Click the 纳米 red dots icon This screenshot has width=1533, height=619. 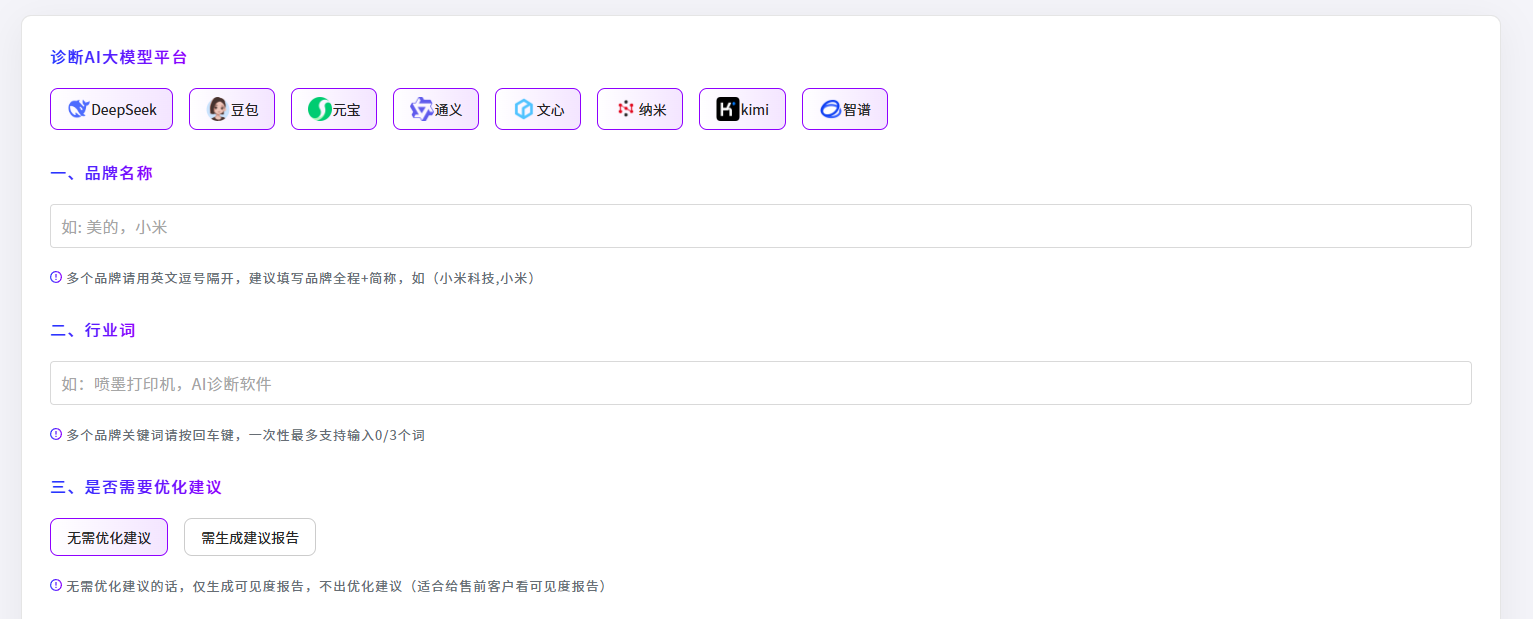pos(626,109)
